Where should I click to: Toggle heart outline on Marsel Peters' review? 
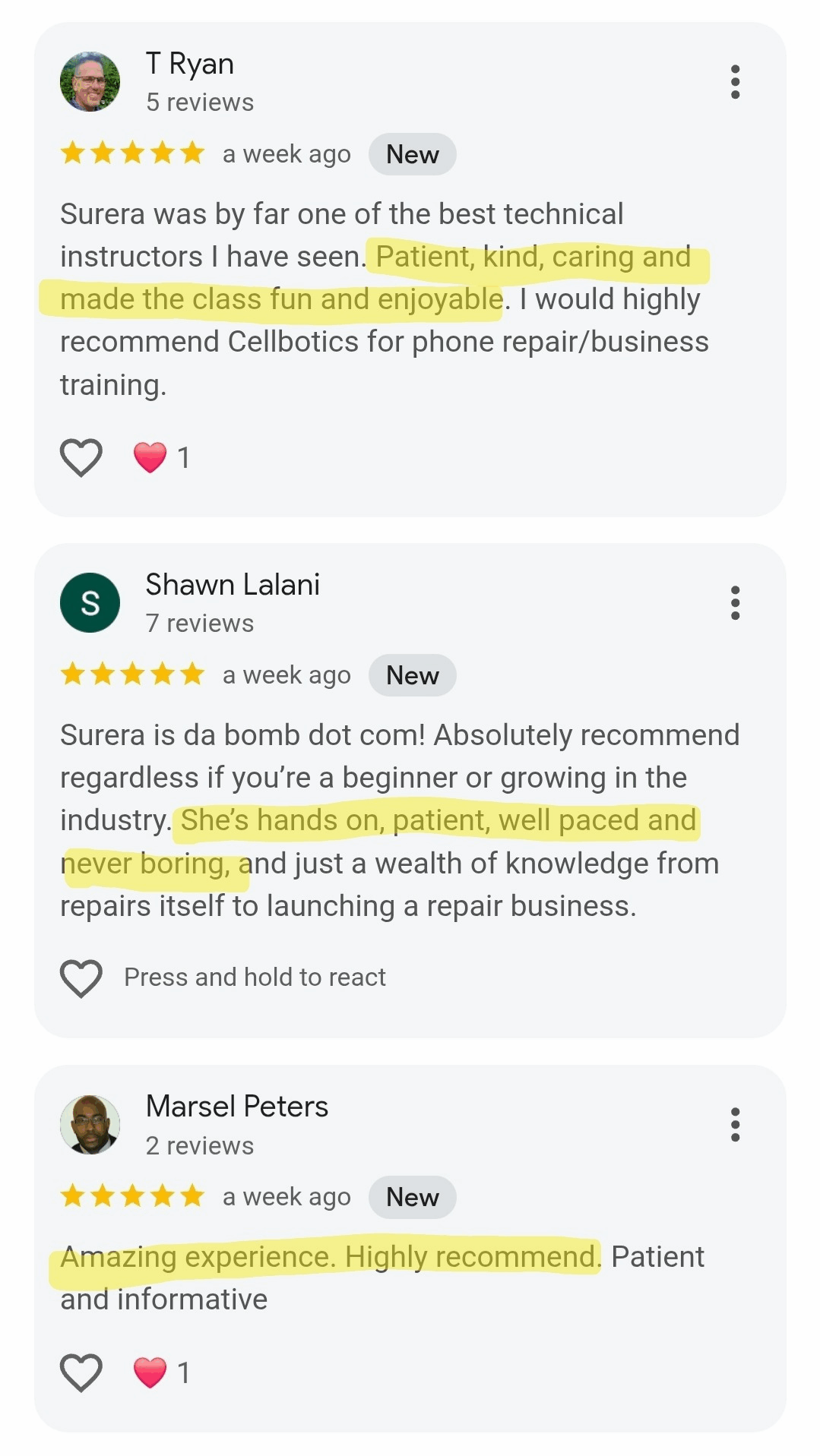coord(81,1372)
